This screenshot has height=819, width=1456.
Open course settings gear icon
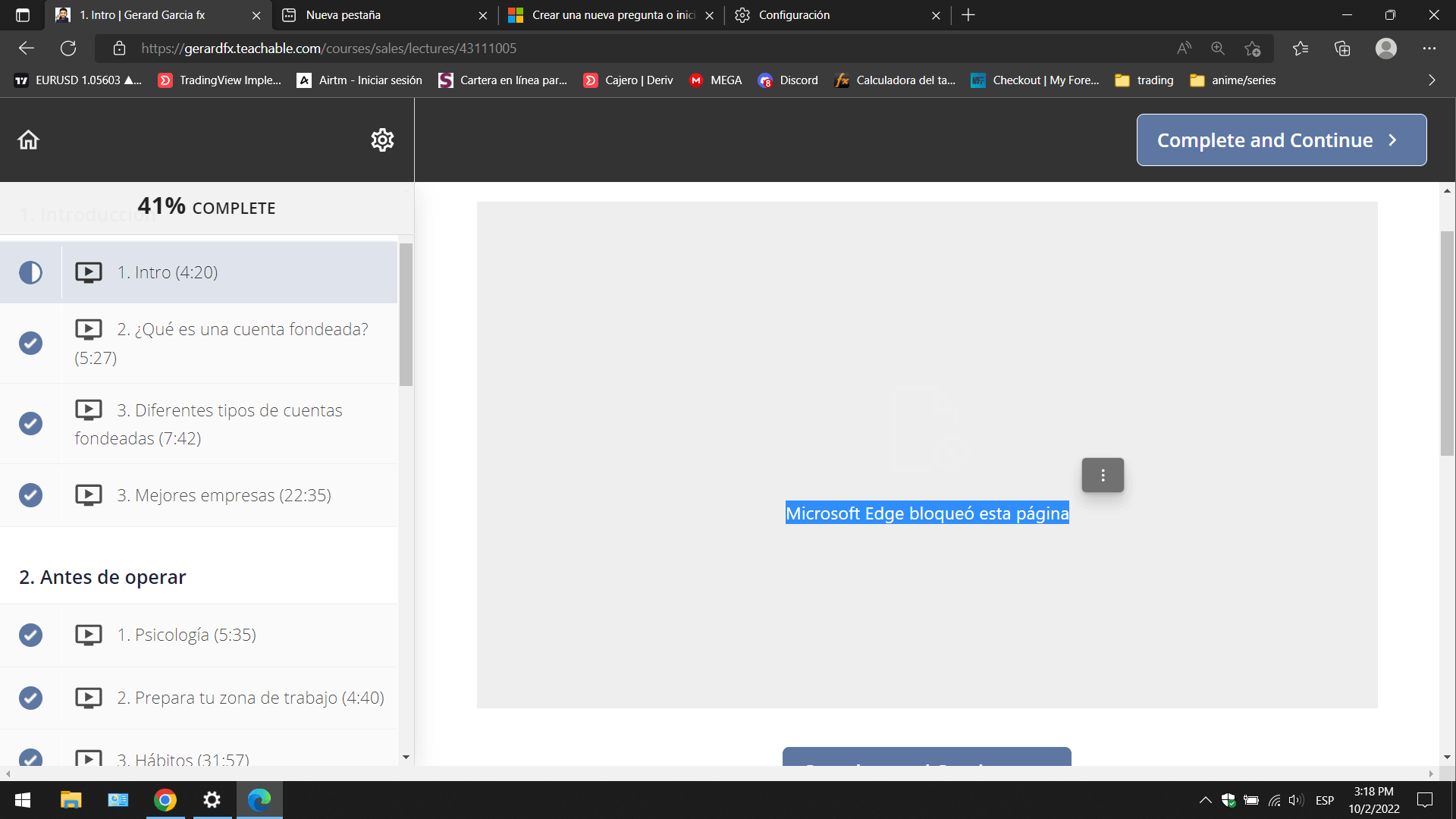382,140
